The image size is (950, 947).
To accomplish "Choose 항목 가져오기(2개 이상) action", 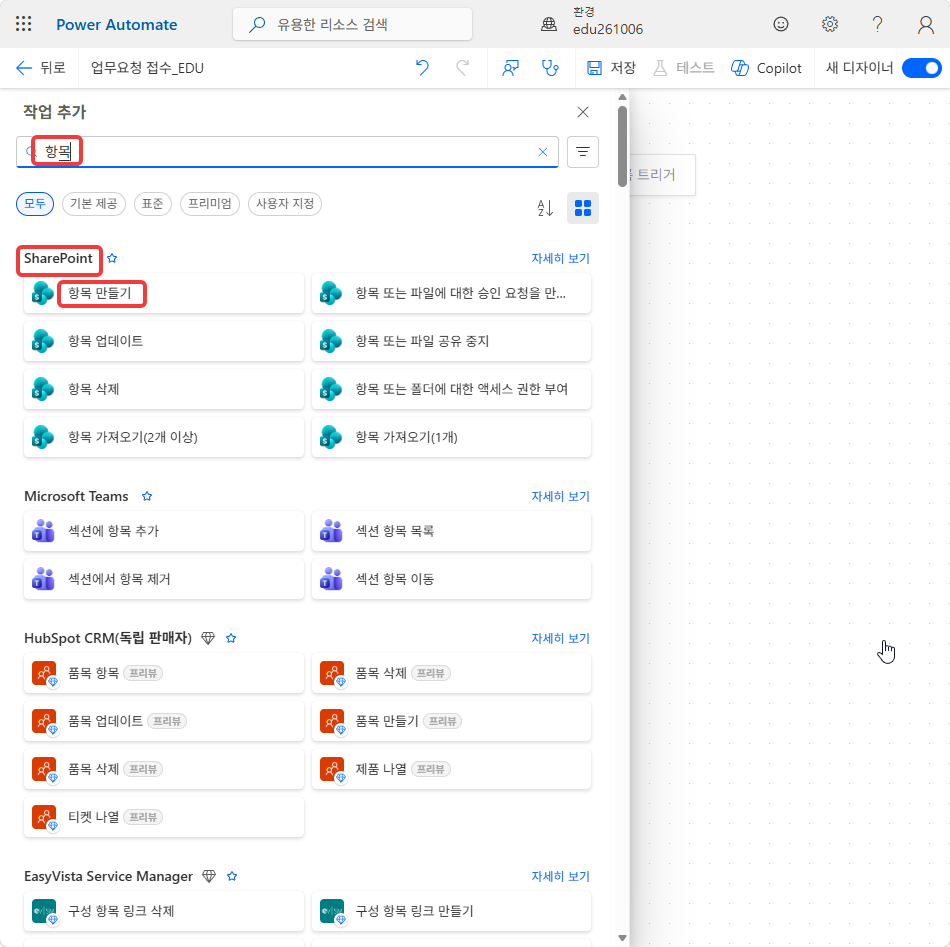I will (x=164, y=437).
